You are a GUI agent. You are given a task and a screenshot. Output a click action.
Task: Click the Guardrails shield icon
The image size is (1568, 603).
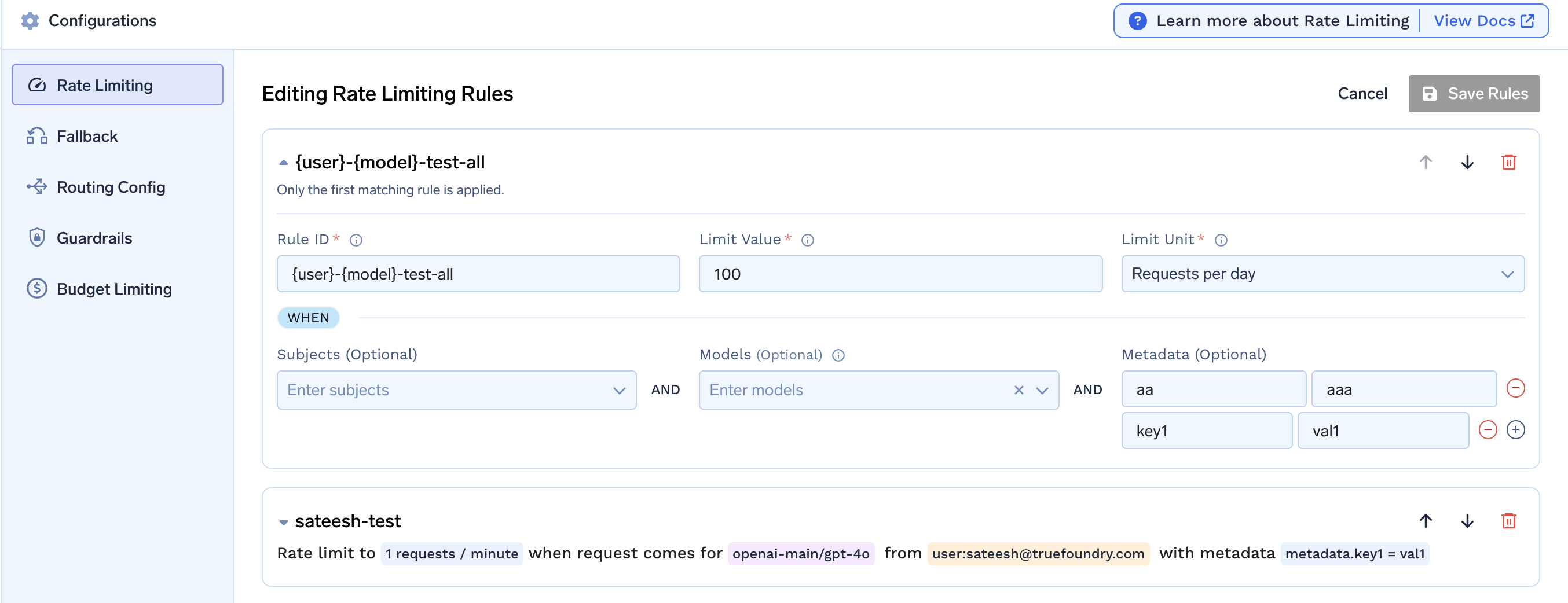37,237
